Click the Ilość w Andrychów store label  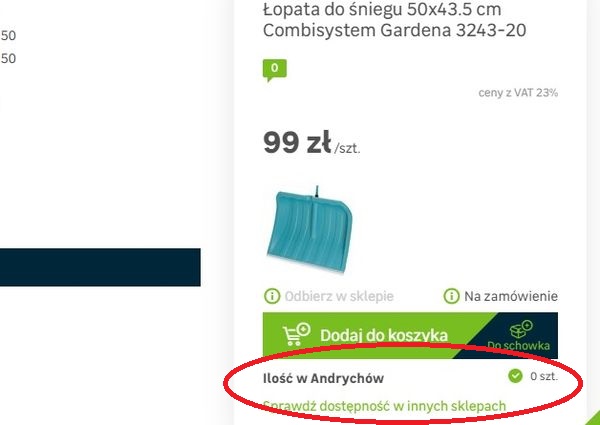tap(323, 378)
